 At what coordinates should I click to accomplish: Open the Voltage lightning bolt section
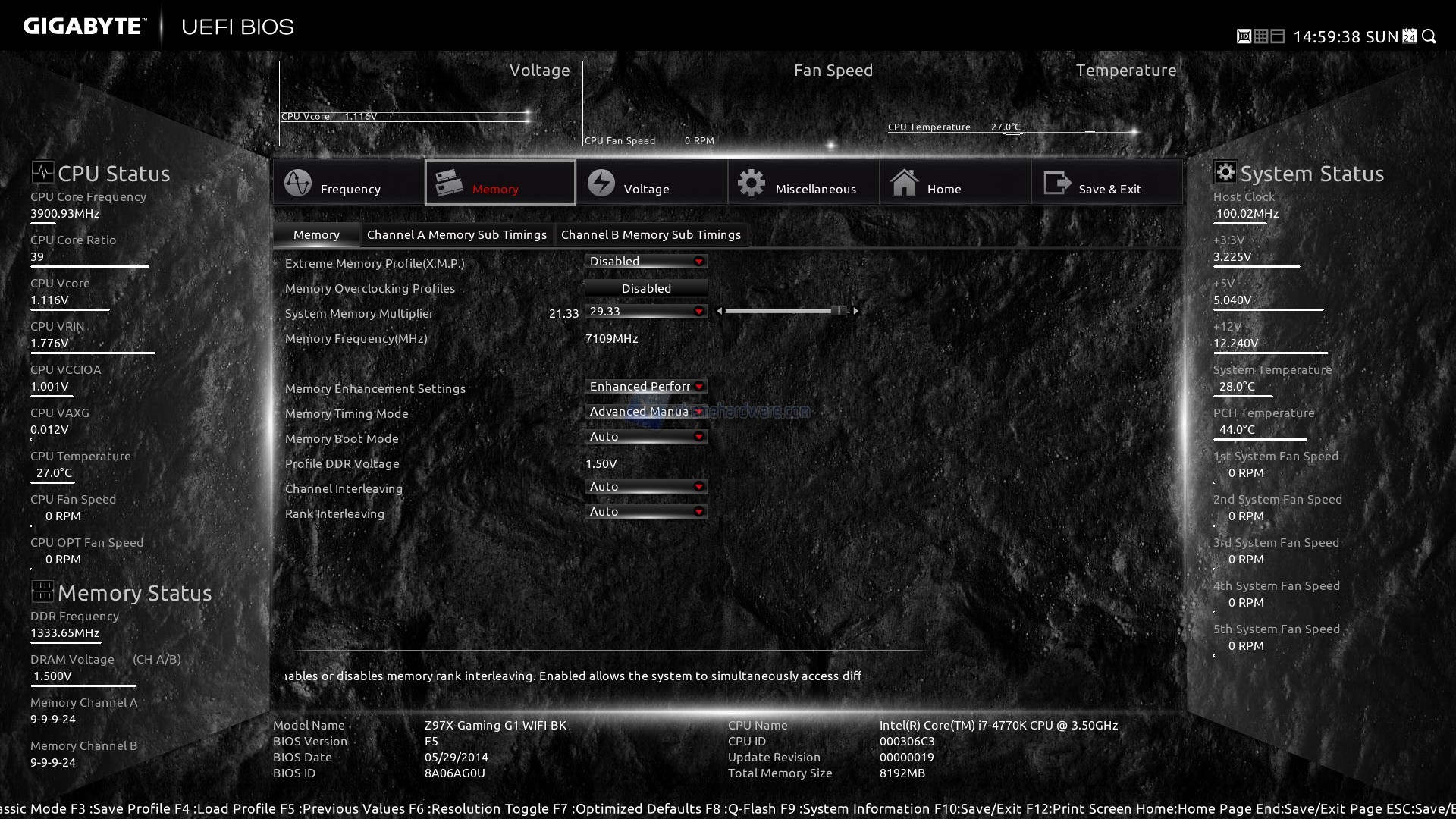601,183
